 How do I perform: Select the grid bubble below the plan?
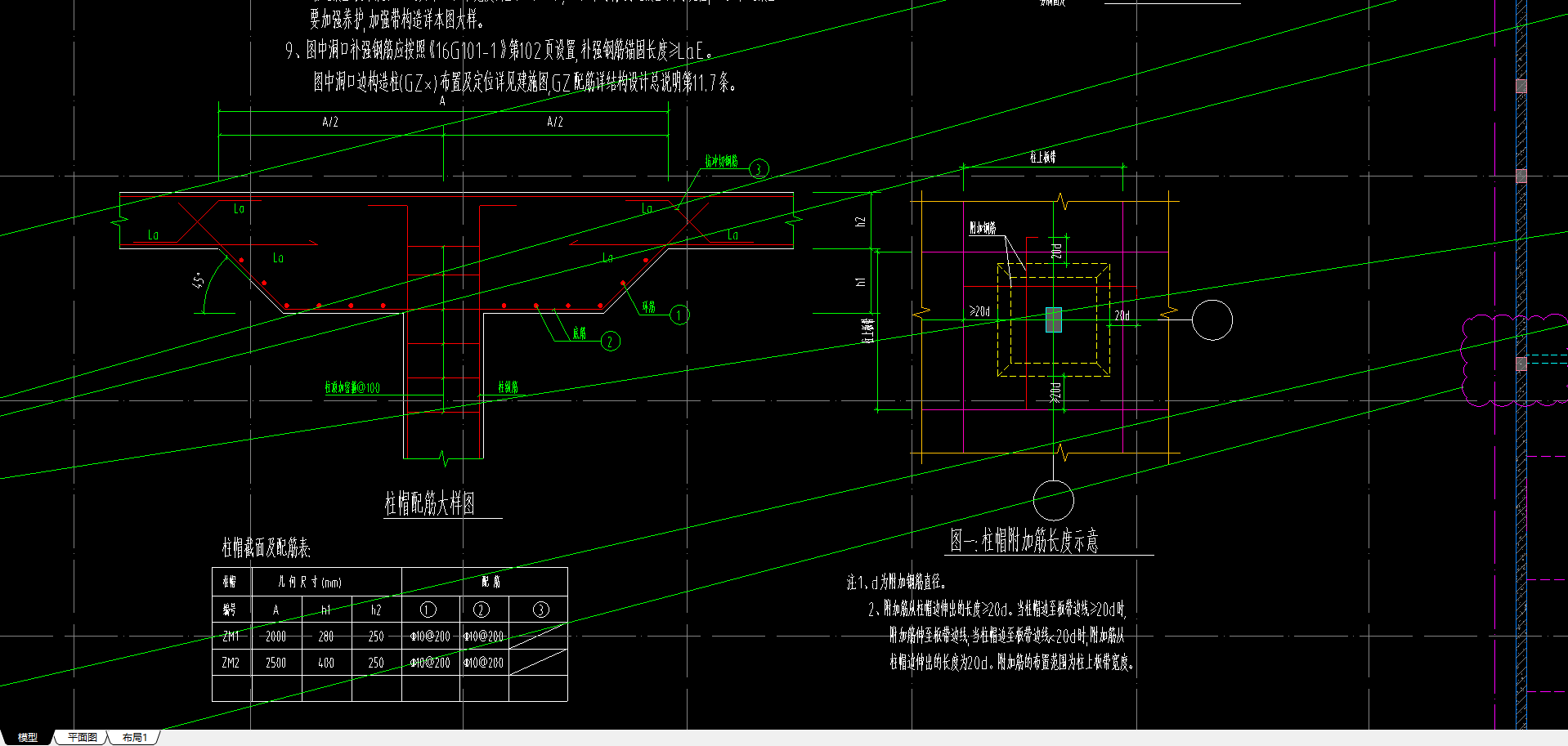click(1054, 500)
